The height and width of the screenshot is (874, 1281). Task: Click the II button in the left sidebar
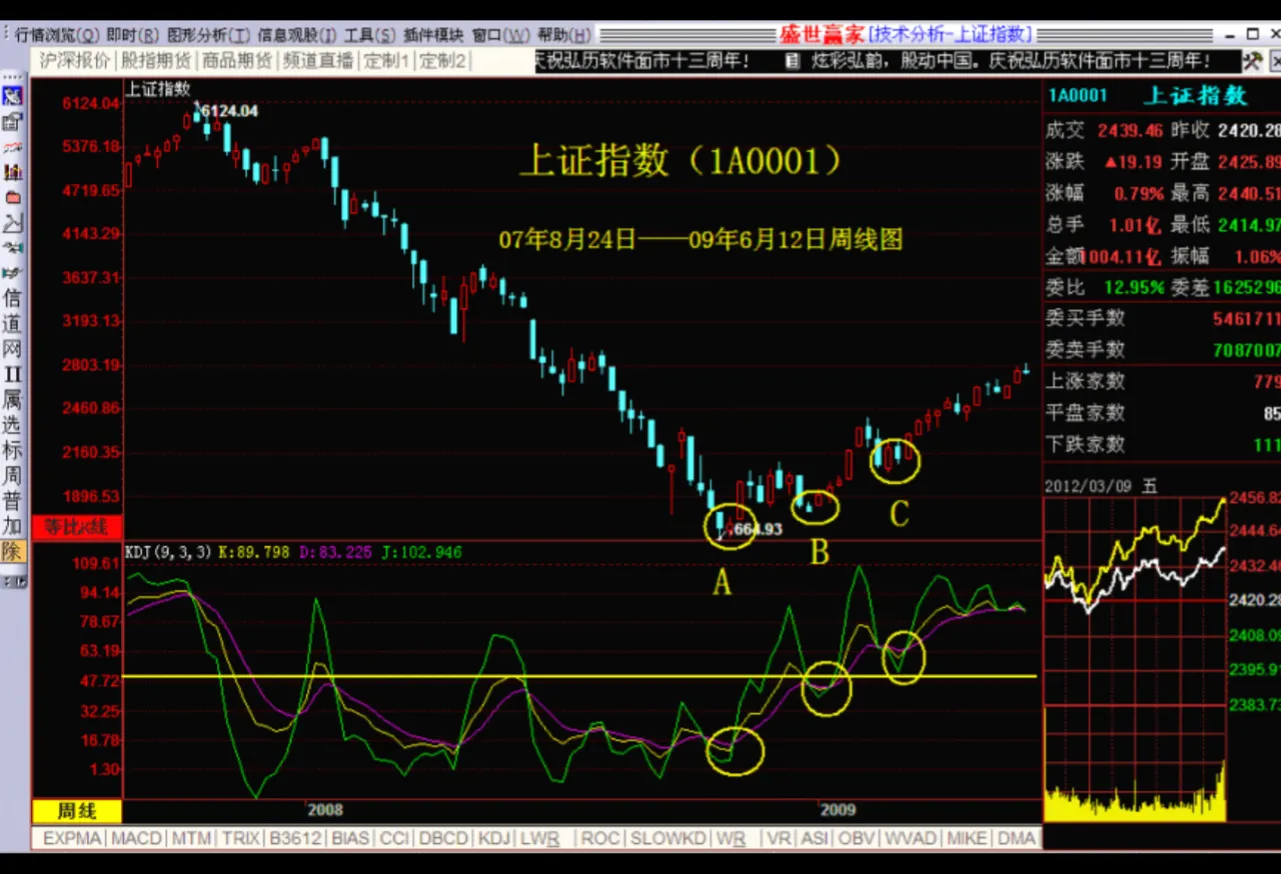click(12, 374)
